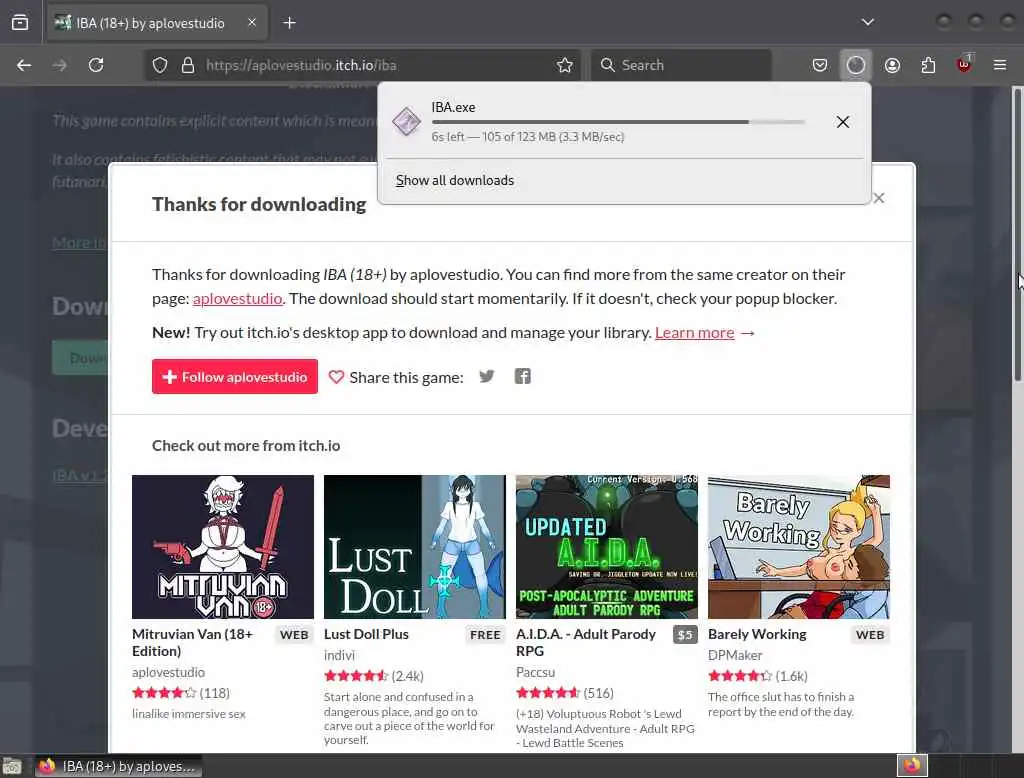Open the Firefox View icon
The image size is (1024, 778).
pos(20,23)
